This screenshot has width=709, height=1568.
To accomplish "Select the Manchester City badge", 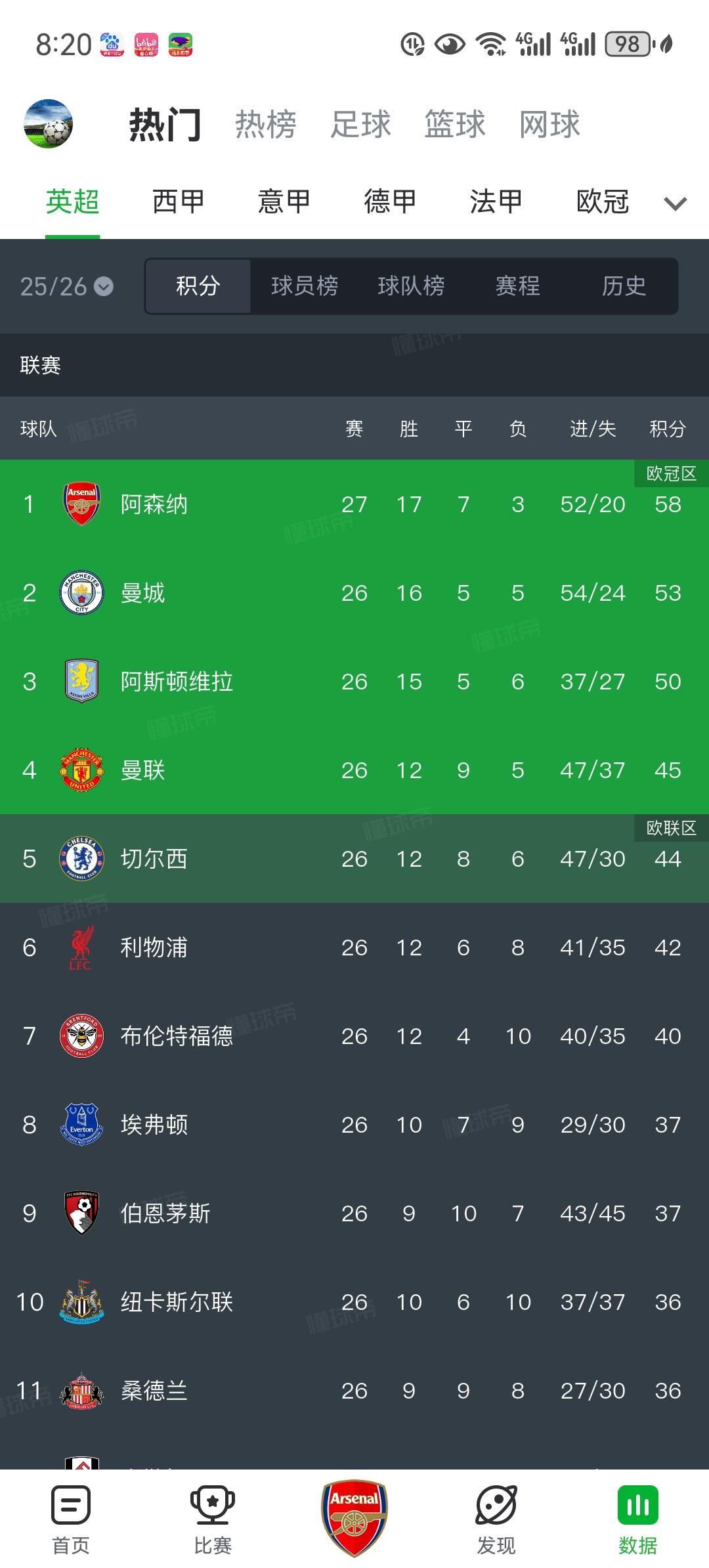I will click(x=81, y=593).
